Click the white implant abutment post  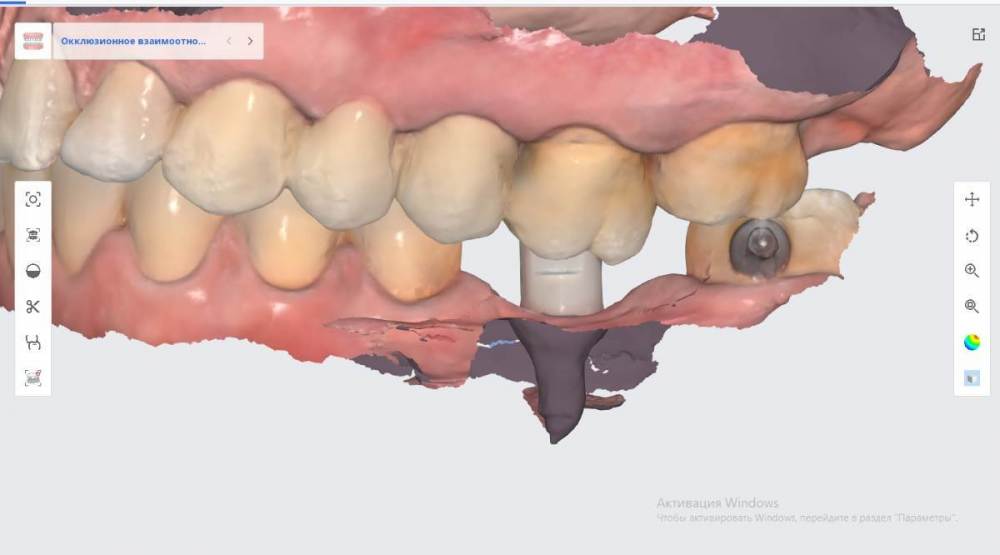561,281
